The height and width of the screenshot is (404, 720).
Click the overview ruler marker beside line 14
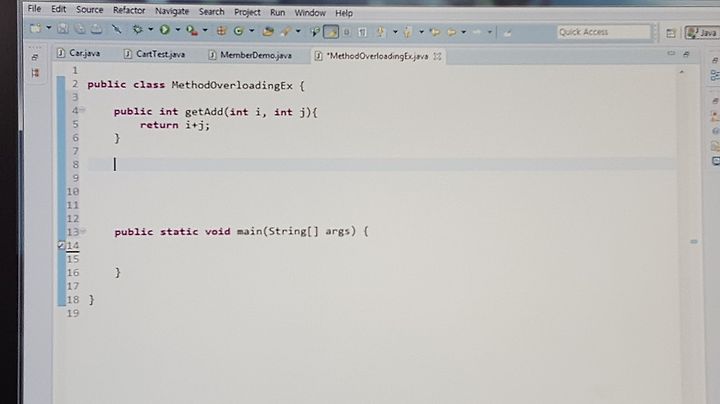click(694, 241)
